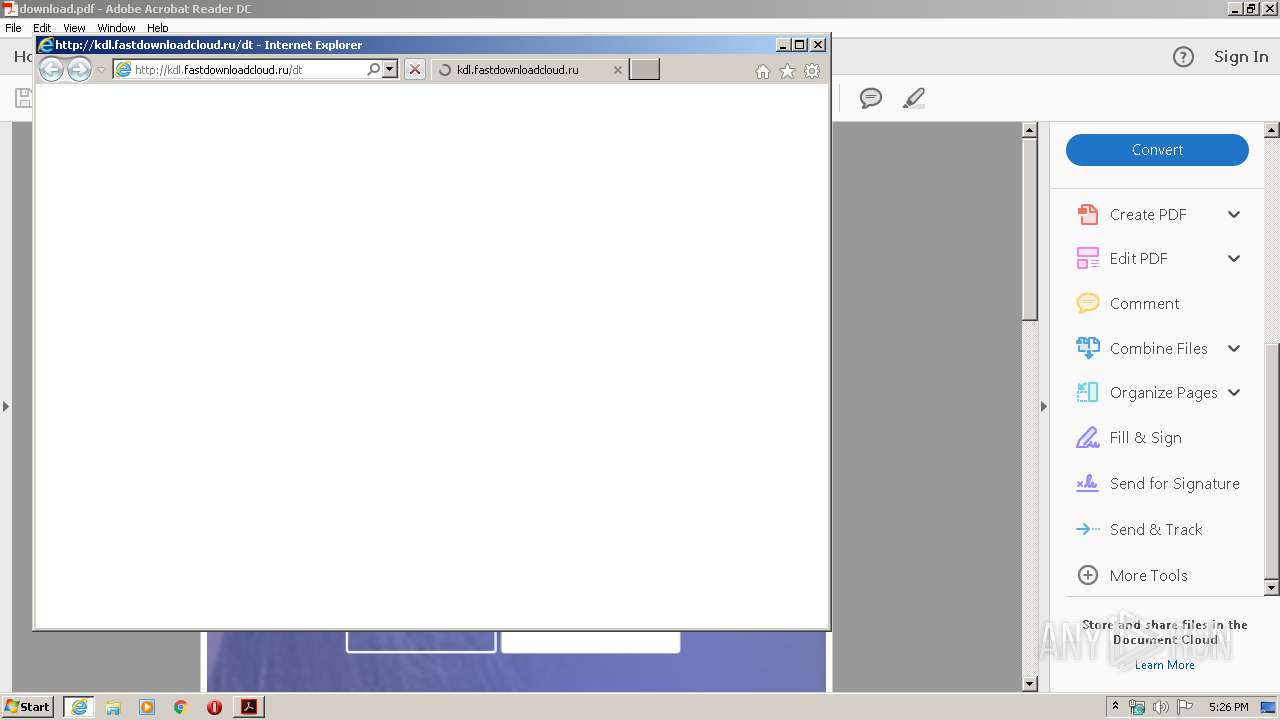Click the Combine Files tool icon

(1087, 348)
